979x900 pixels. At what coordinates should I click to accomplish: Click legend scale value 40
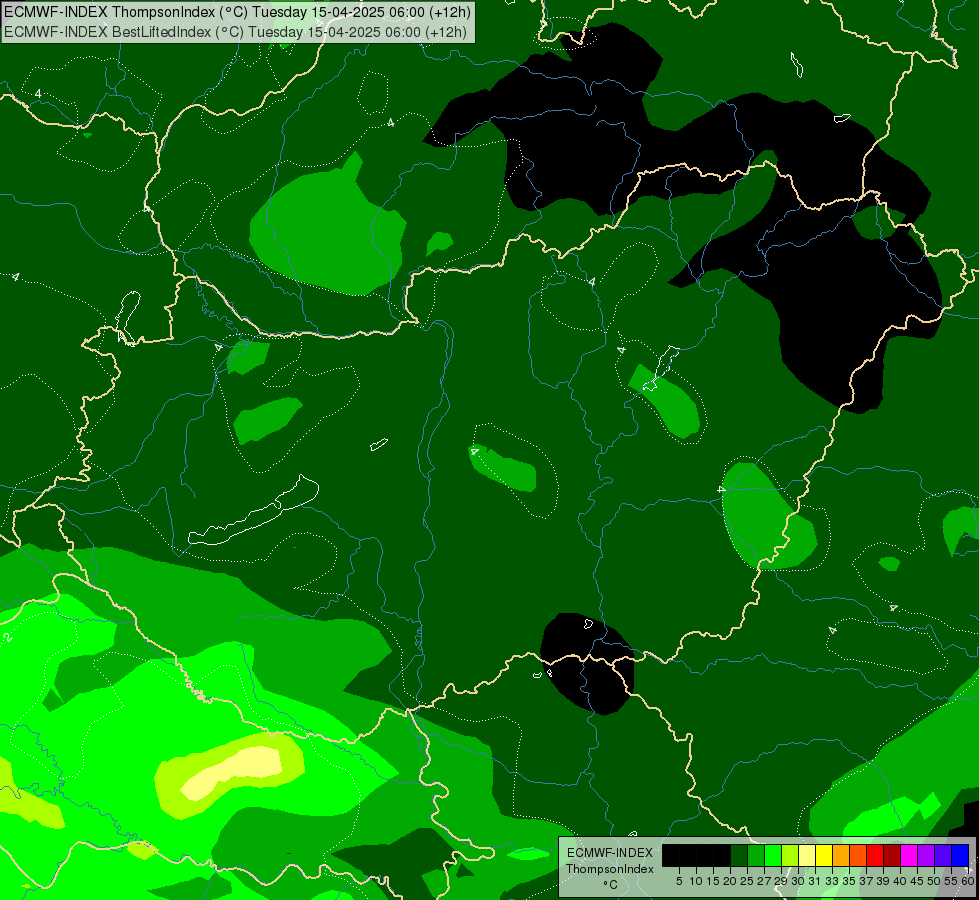coord(900,881)
